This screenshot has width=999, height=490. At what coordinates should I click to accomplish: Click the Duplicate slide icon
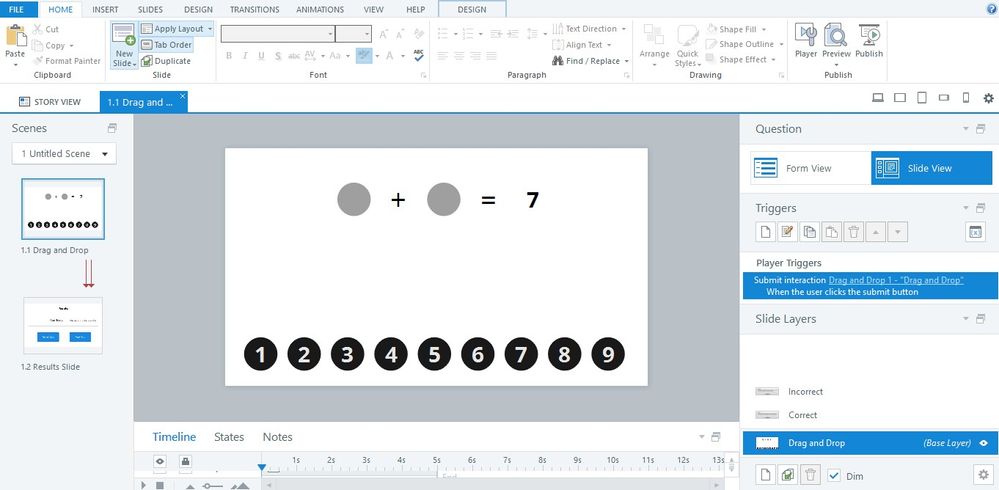pos(166,61)
